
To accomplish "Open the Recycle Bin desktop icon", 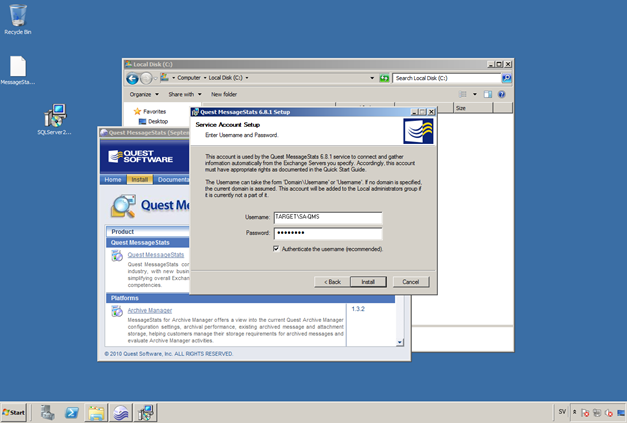I will (18, 19).
